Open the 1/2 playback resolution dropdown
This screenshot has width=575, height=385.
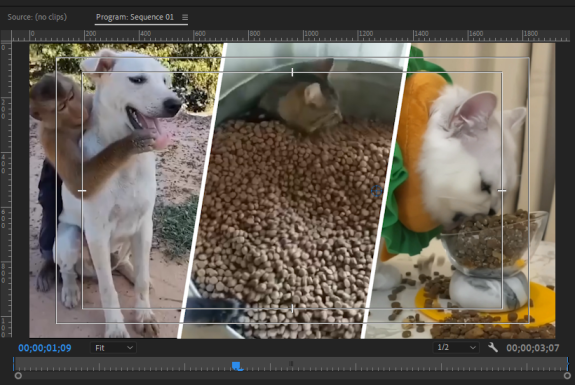pos(456,347)
